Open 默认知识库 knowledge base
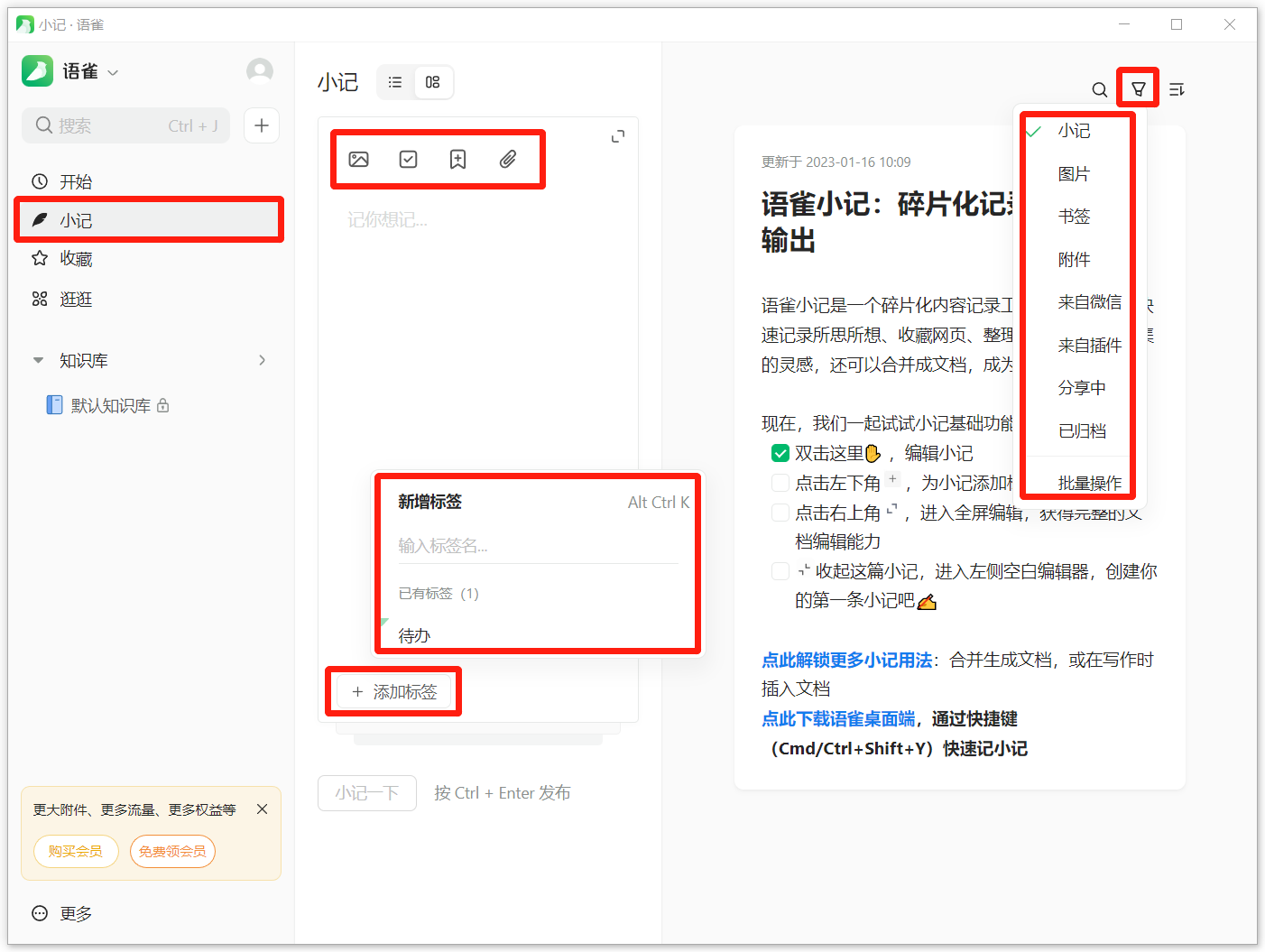The width and height of the screenshot is (1265, 952). click(x=110, y=405)
